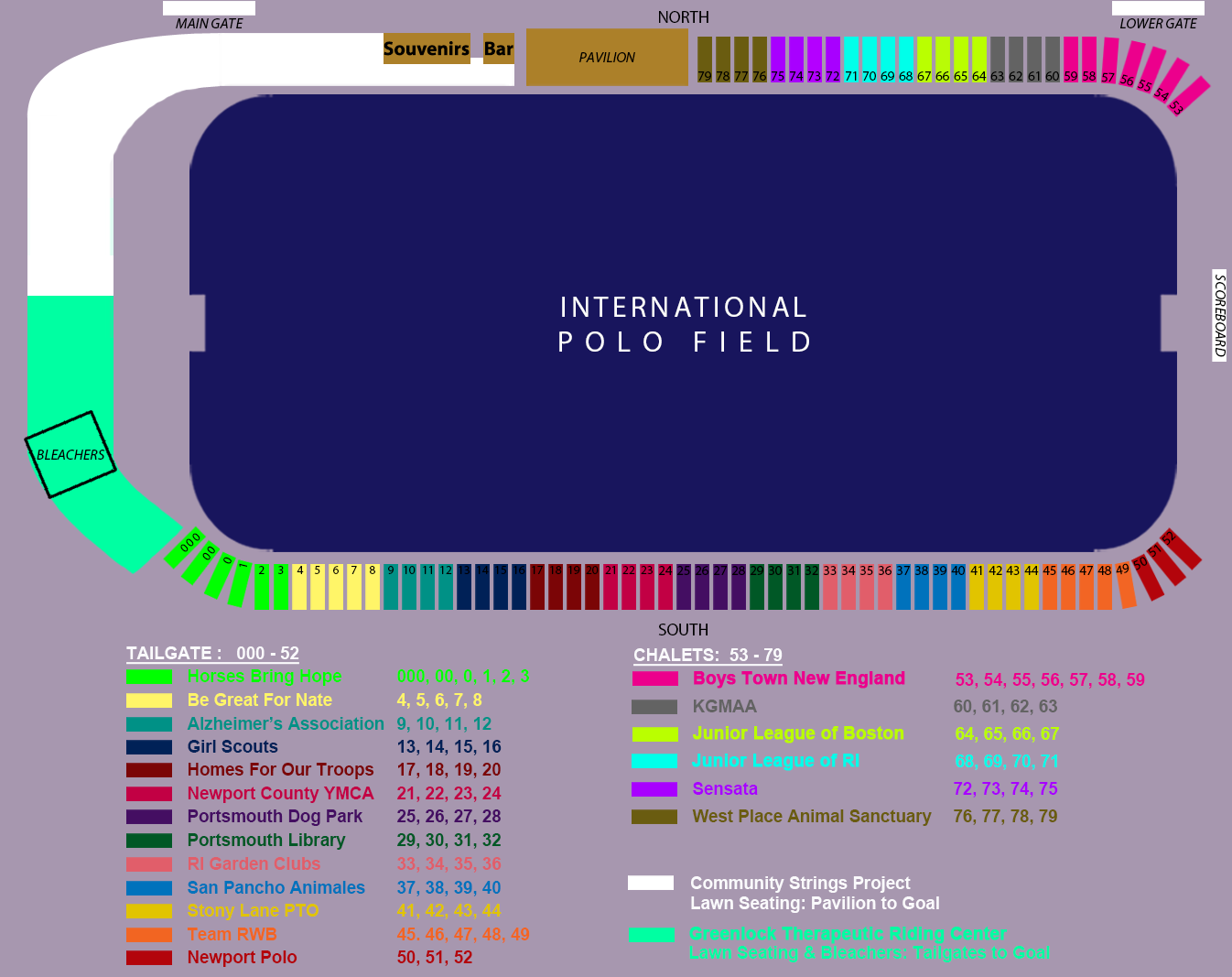This screenshot has width=1232, height=977.
Task: Click the Newport County YMCA color swatch
Action: (x=149, y=794)
